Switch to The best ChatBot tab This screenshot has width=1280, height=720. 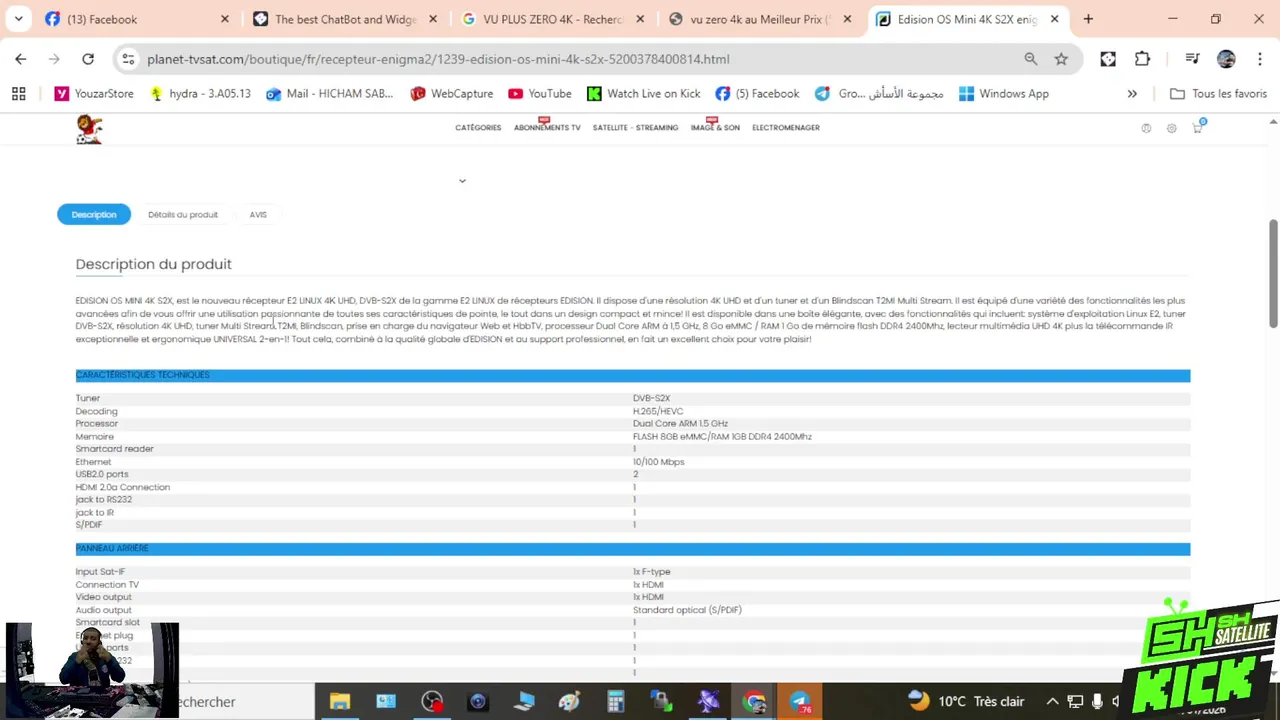[345, 19]
